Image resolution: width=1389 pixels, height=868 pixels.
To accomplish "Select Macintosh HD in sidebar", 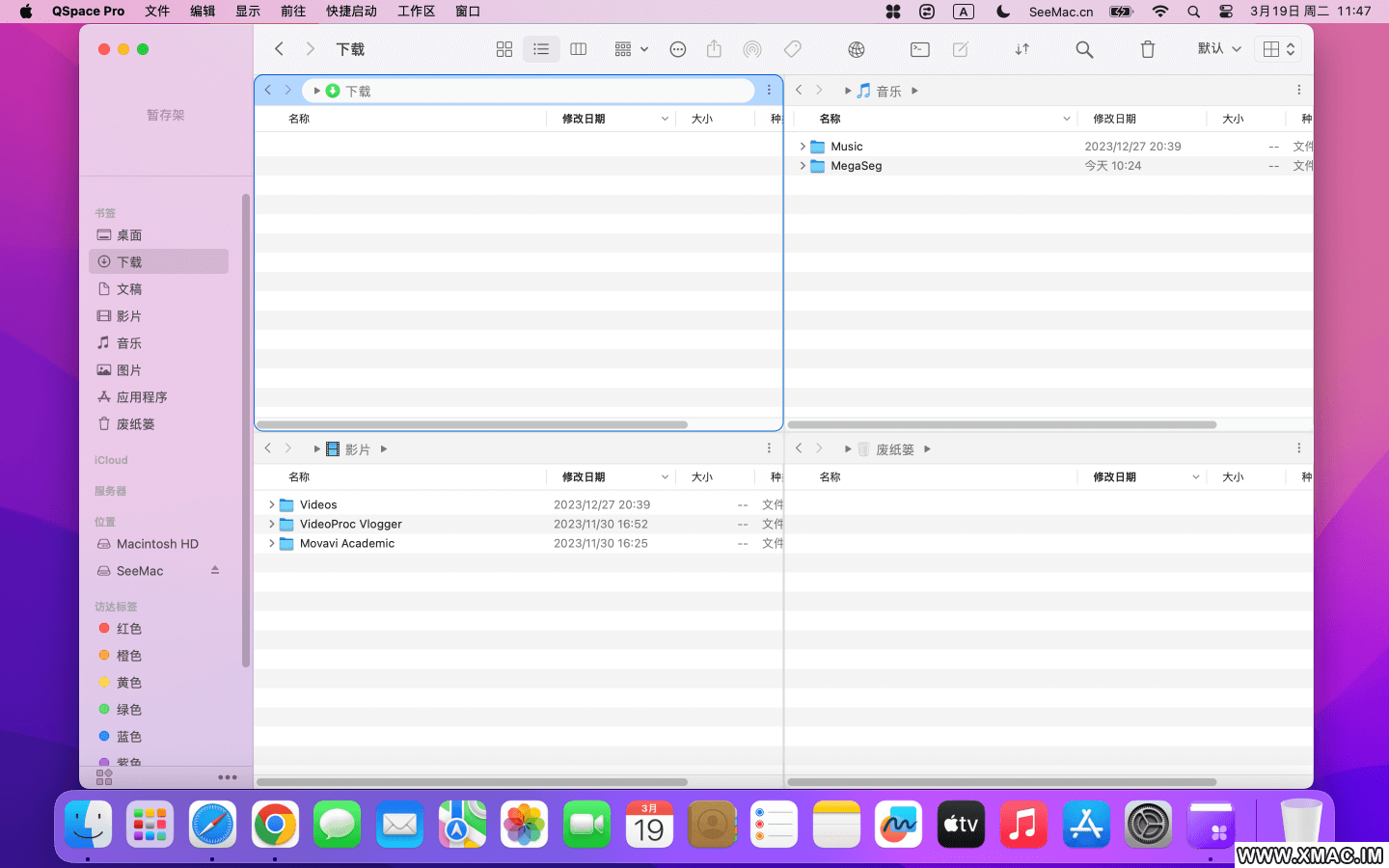I will (x=157, y=544).
